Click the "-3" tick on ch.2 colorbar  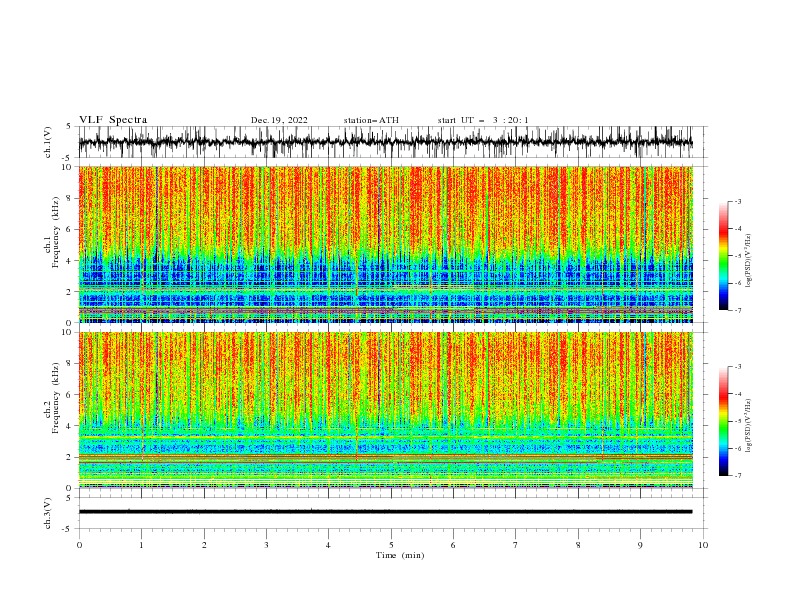[x=737, y=367]
